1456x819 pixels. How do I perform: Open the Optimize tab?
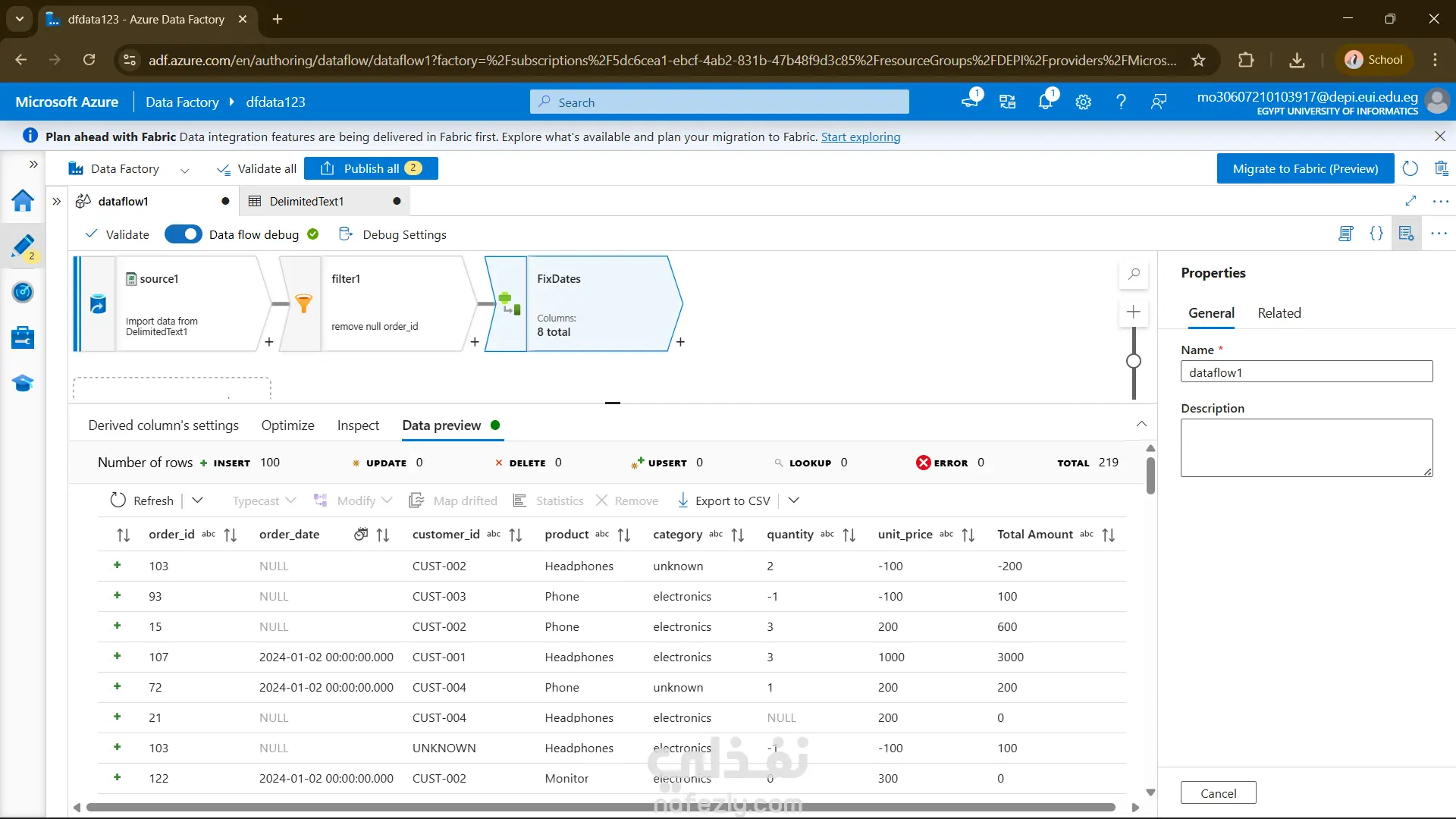(287, 425)
